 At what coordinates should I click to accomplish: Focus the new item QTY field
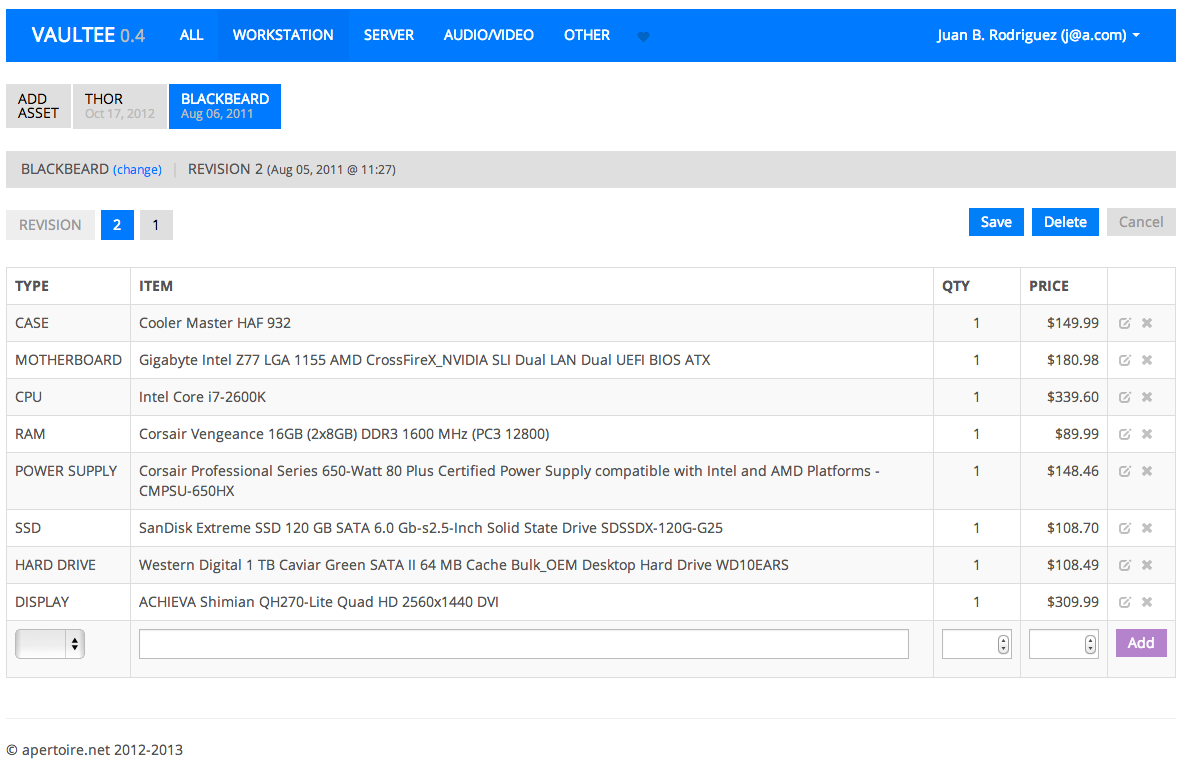pos(976,644)
